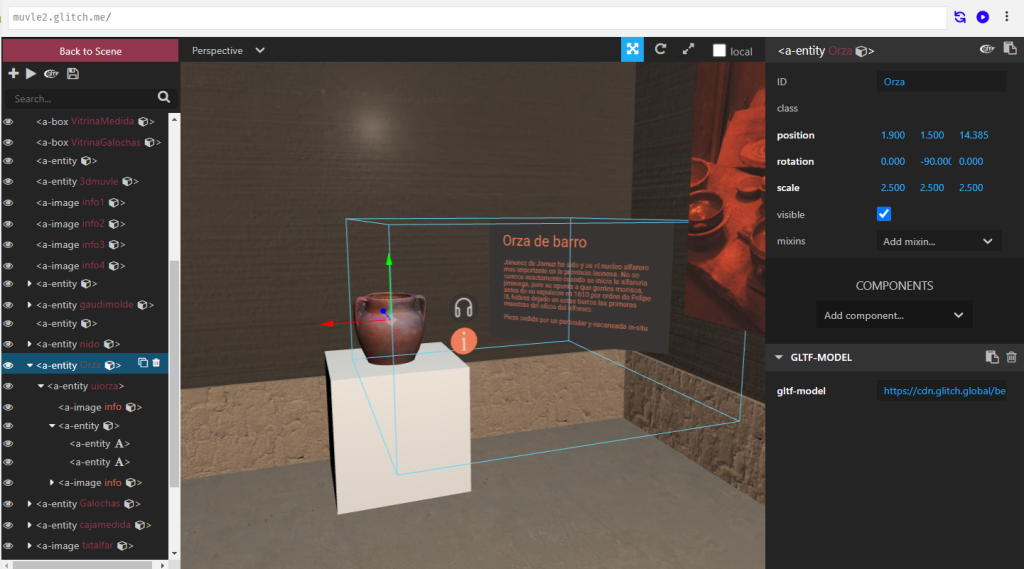Remove the GLTF-MODEL component via trash icon

click(1011, 357)
